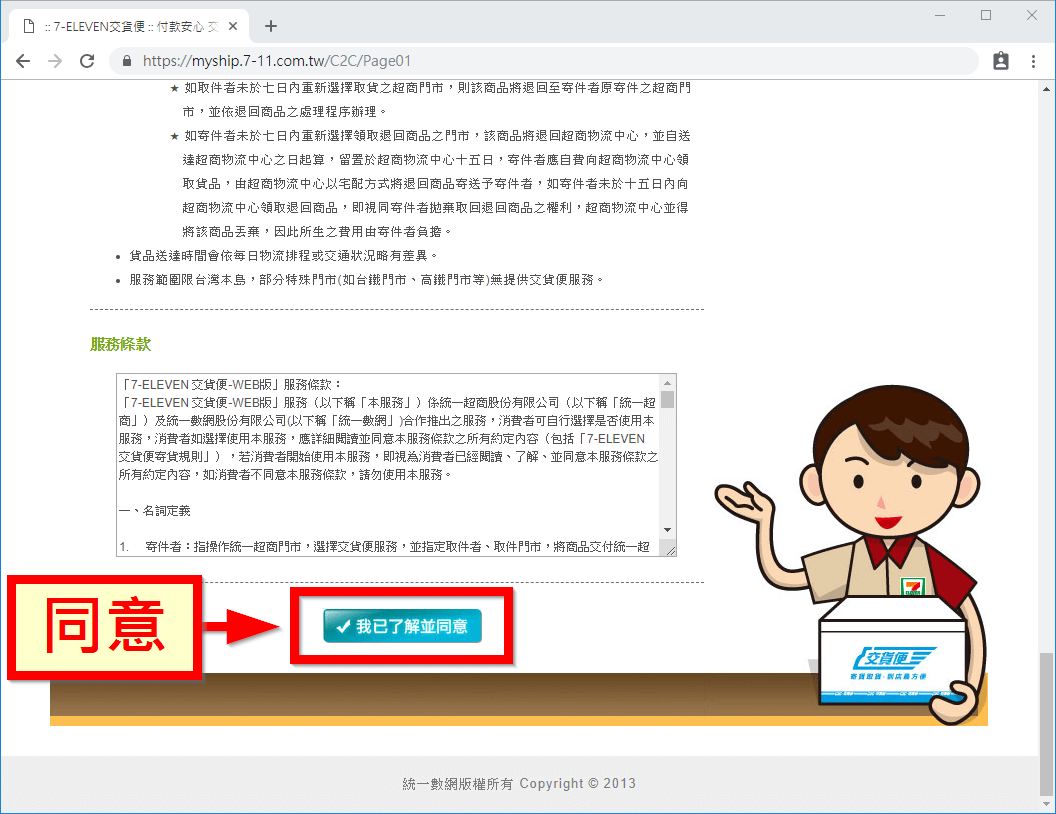Click the 我已了解並同意 agree button
The height and width of the screenshot is (814, 1056).
pos(402,626)
